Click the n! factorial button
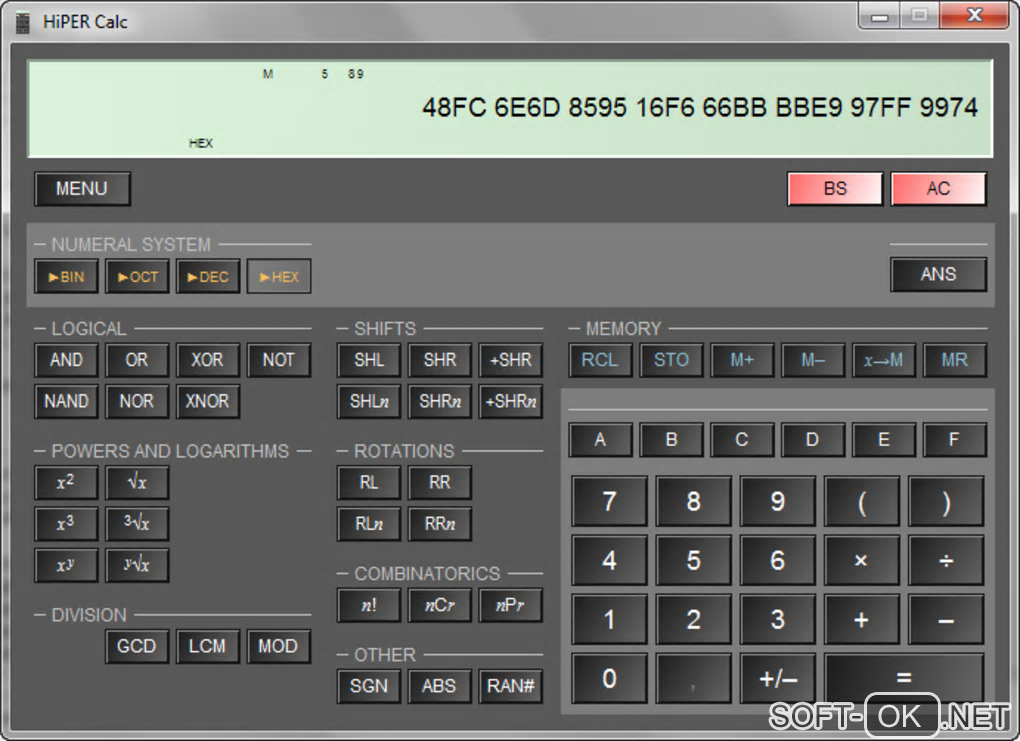This screenshot has width=1020, height=741. (x=369, y=606)
